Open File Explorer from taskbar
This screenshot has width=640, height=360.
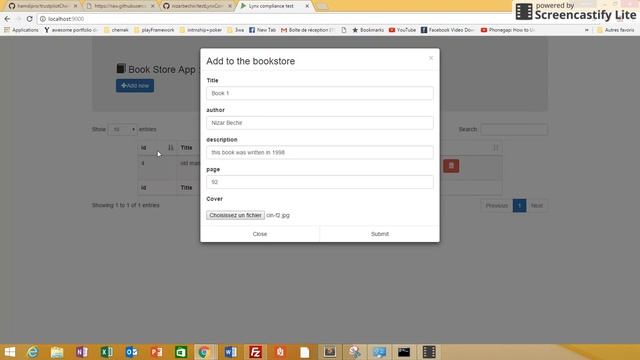tap(57, 352)
